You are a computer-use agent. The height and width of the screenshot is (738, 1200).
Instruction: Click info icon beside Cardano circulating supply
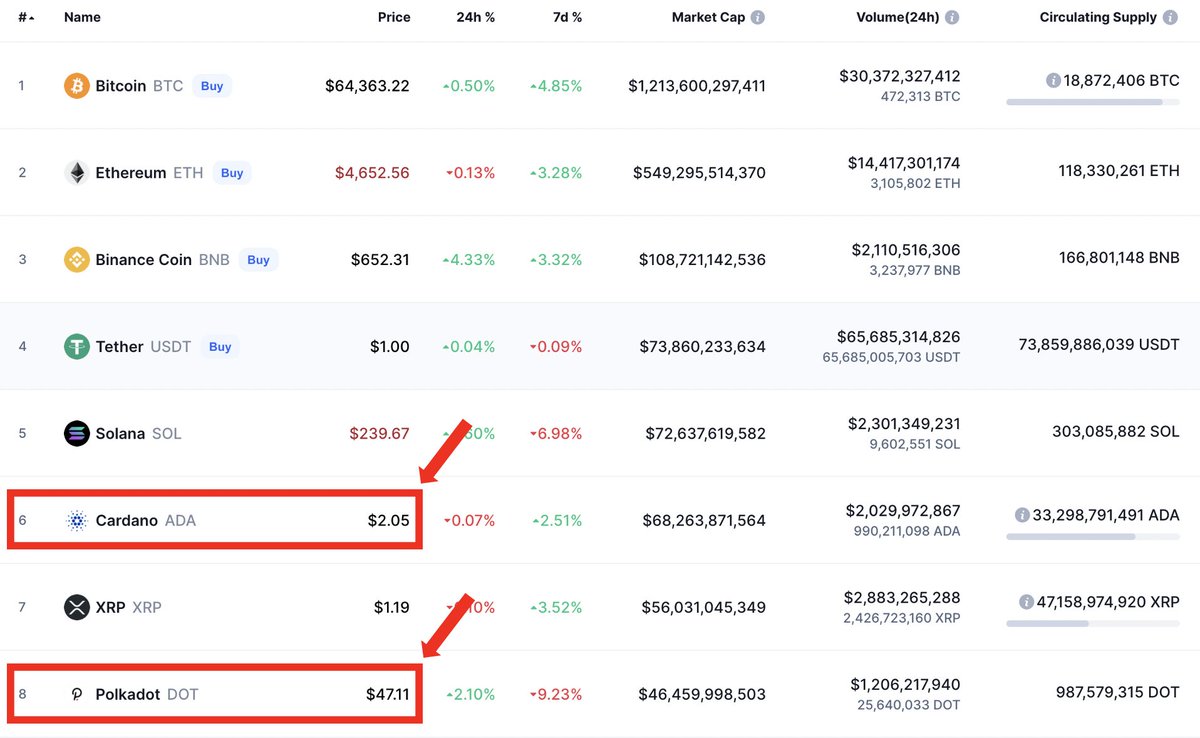point(1022,515)
